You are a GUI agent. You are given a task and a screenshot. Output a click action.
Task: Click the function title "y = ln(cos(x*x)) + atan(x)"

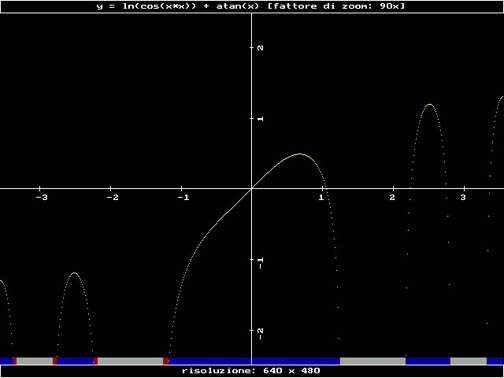click(x=178, y=6)
